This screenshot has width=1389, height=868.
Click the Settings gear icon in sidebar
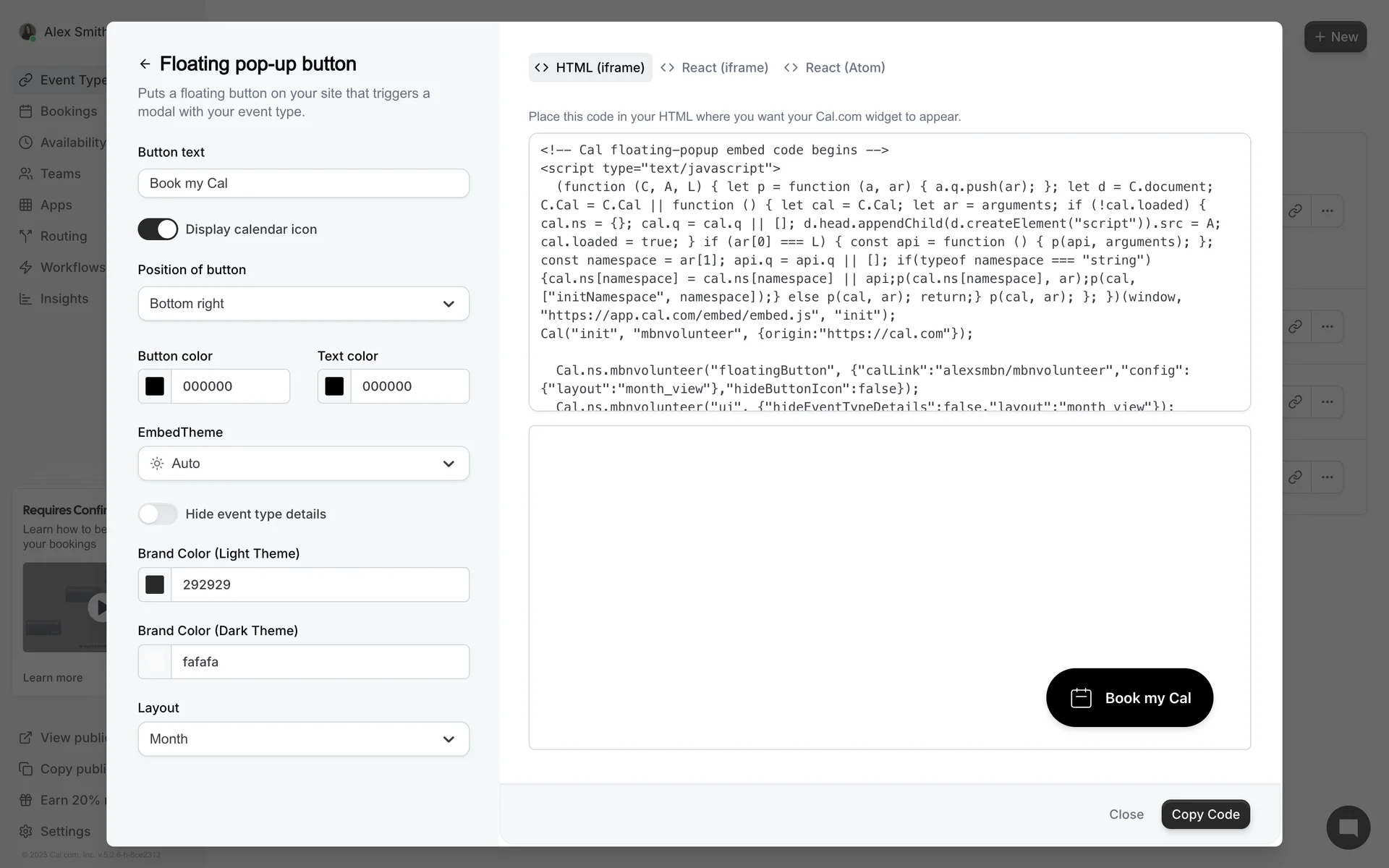point(26,831)
